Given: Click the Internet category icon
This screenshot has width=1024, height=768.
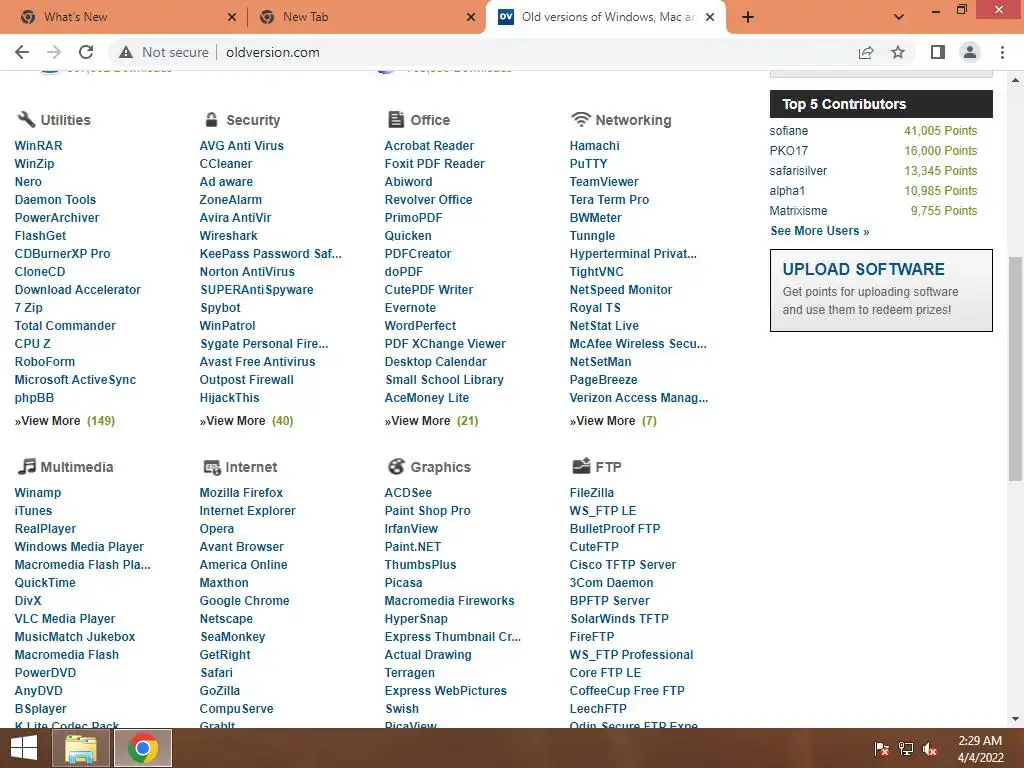Looking at the screenshot, I should coord(212,467).
